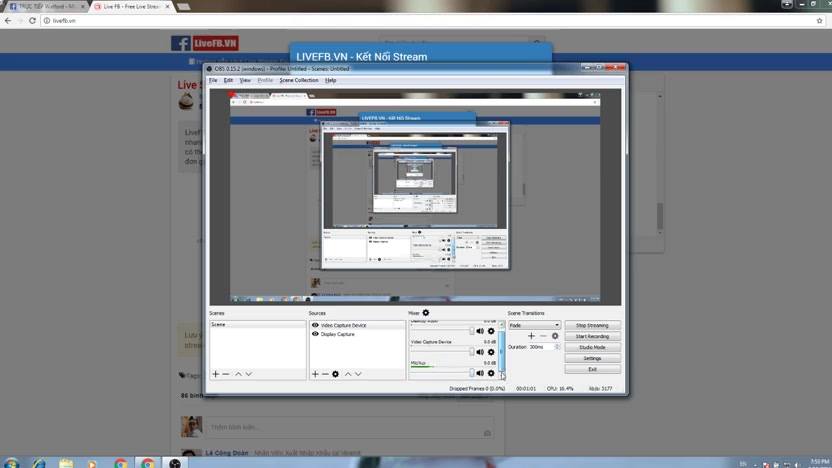
Task: Add a scene transition with the plus icon
Action: click(x=531, y=336)
